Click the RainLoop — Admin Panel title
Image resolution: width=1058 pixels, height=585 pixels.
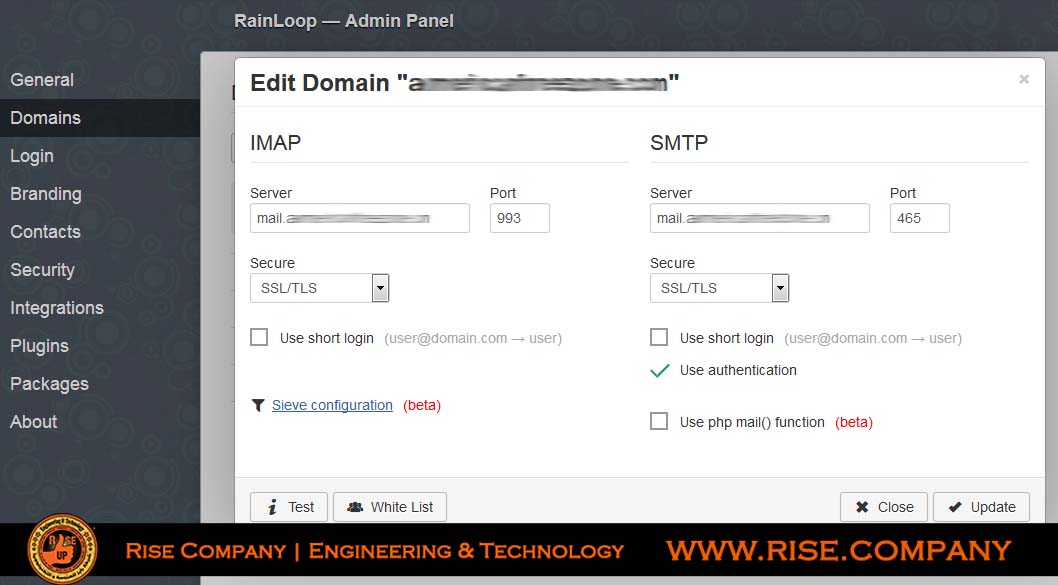pos(343,21)
